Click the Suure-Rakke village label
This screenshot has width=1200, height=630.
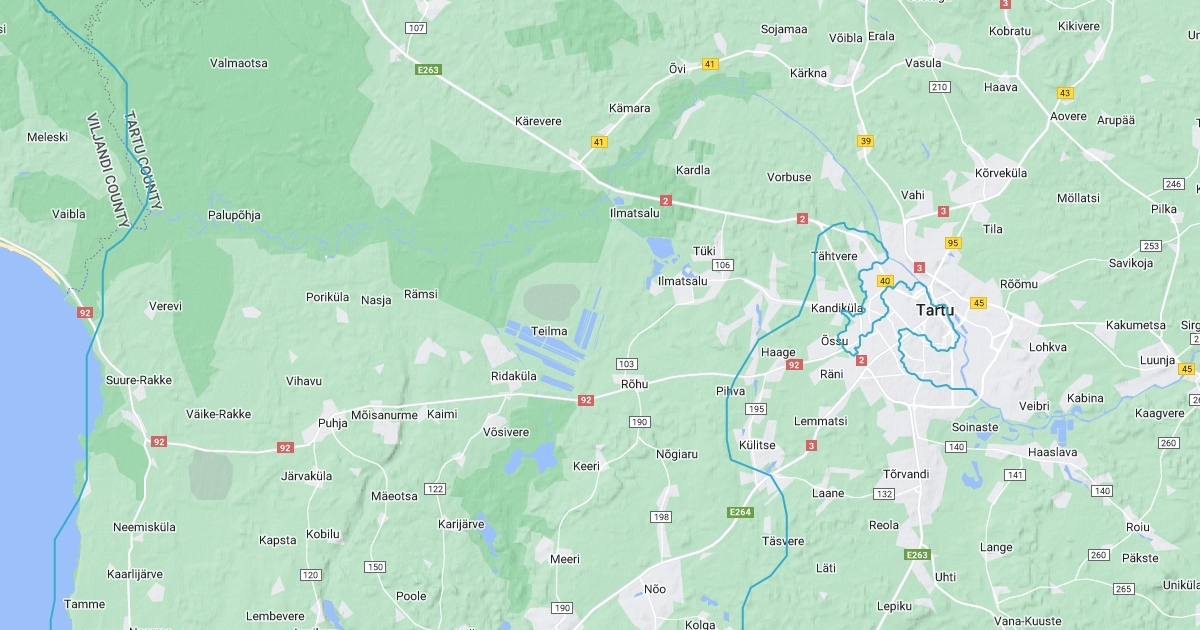(x=139, y=380)
